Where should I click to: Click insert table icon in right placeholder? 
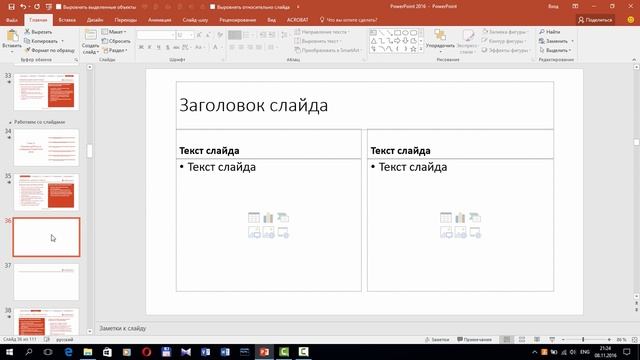click(446, 218)
